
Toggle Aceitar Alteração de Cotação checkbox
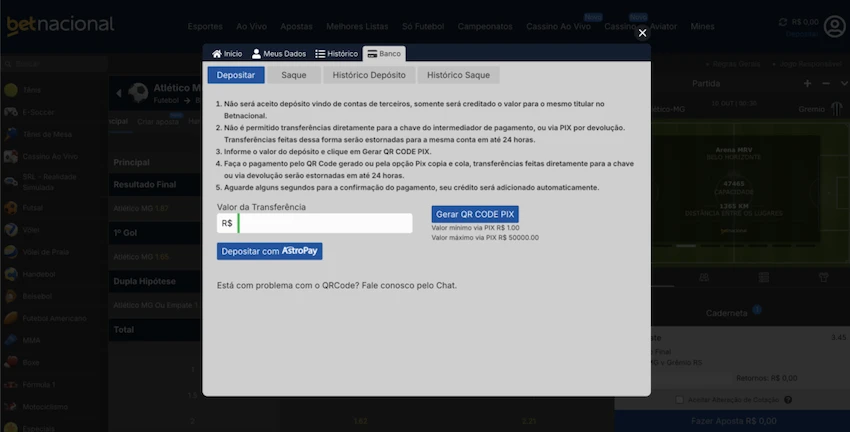(x=679, y=400)
